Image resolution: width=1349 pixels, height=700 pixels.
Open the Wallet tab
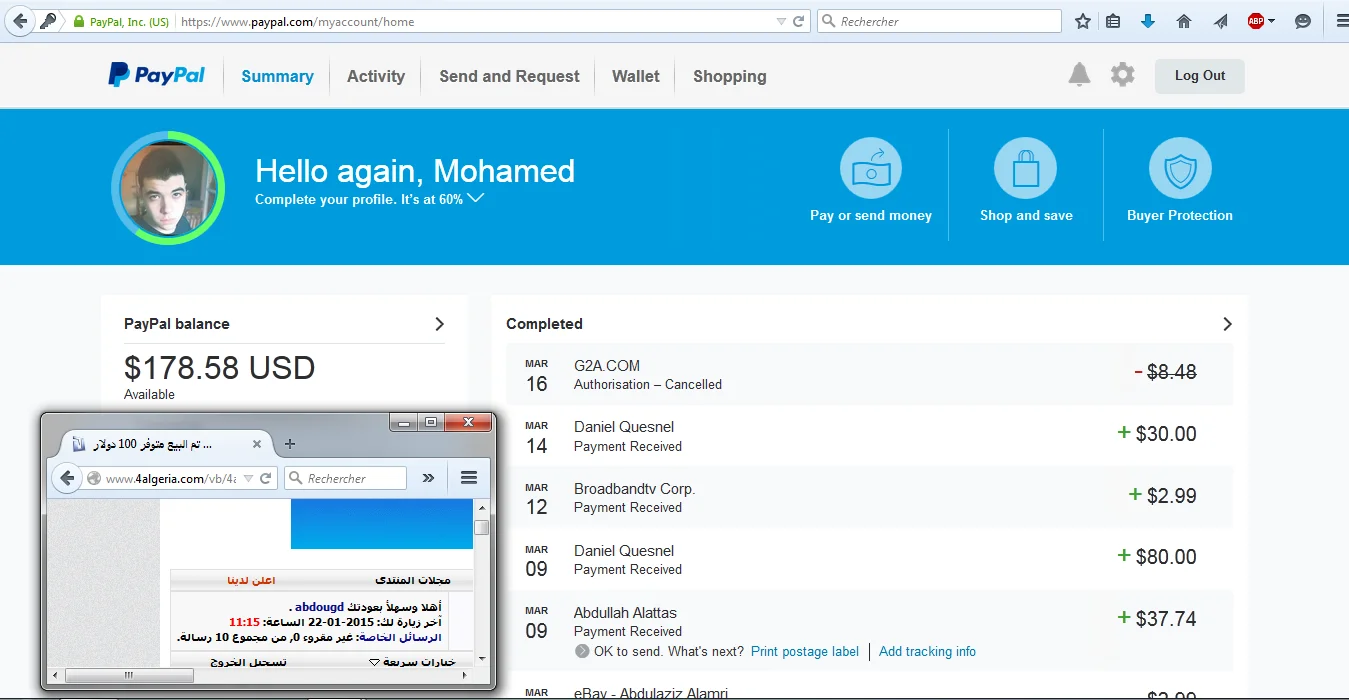[x=636, y=76]
